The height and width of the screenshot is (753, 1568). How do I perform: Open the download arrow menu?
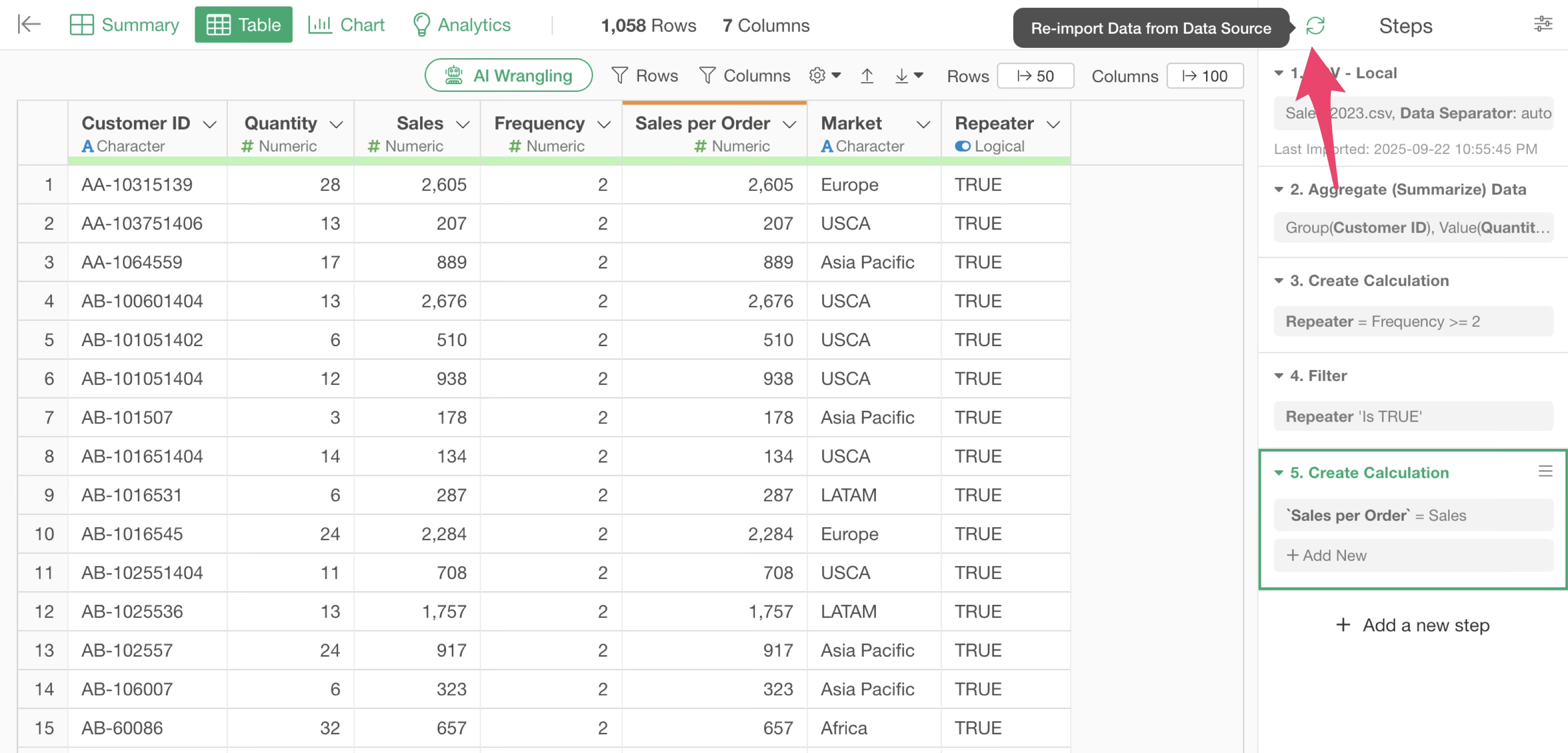[x=909, y=75]
